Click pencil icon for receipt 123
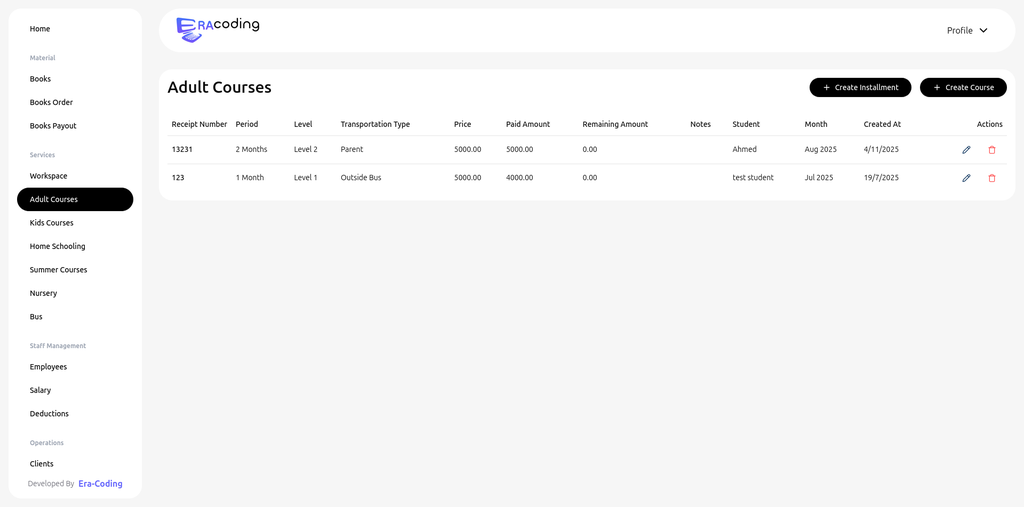 pyautogui.click(x=966, y=178)
